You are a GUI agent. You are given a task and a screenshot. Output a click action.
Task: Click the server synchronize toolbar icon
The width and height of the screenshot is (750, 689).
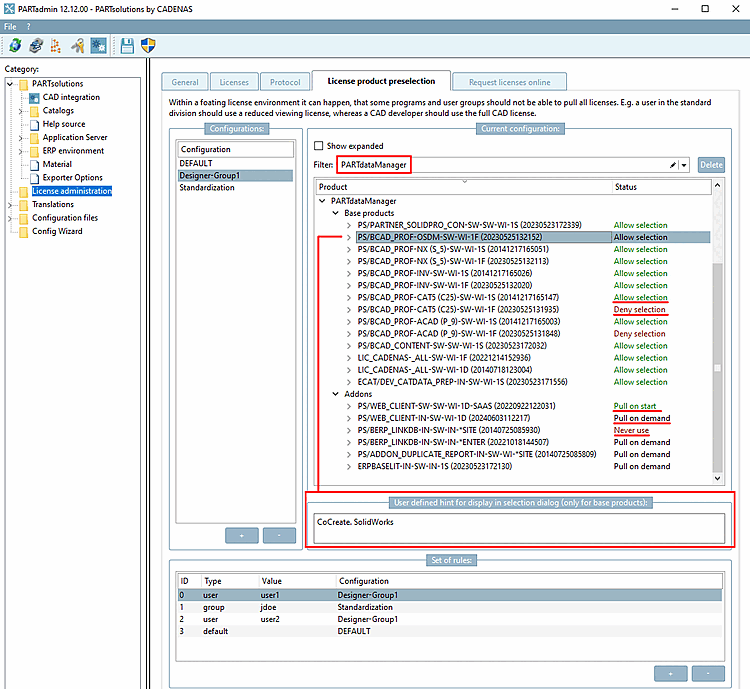point(36,45)
